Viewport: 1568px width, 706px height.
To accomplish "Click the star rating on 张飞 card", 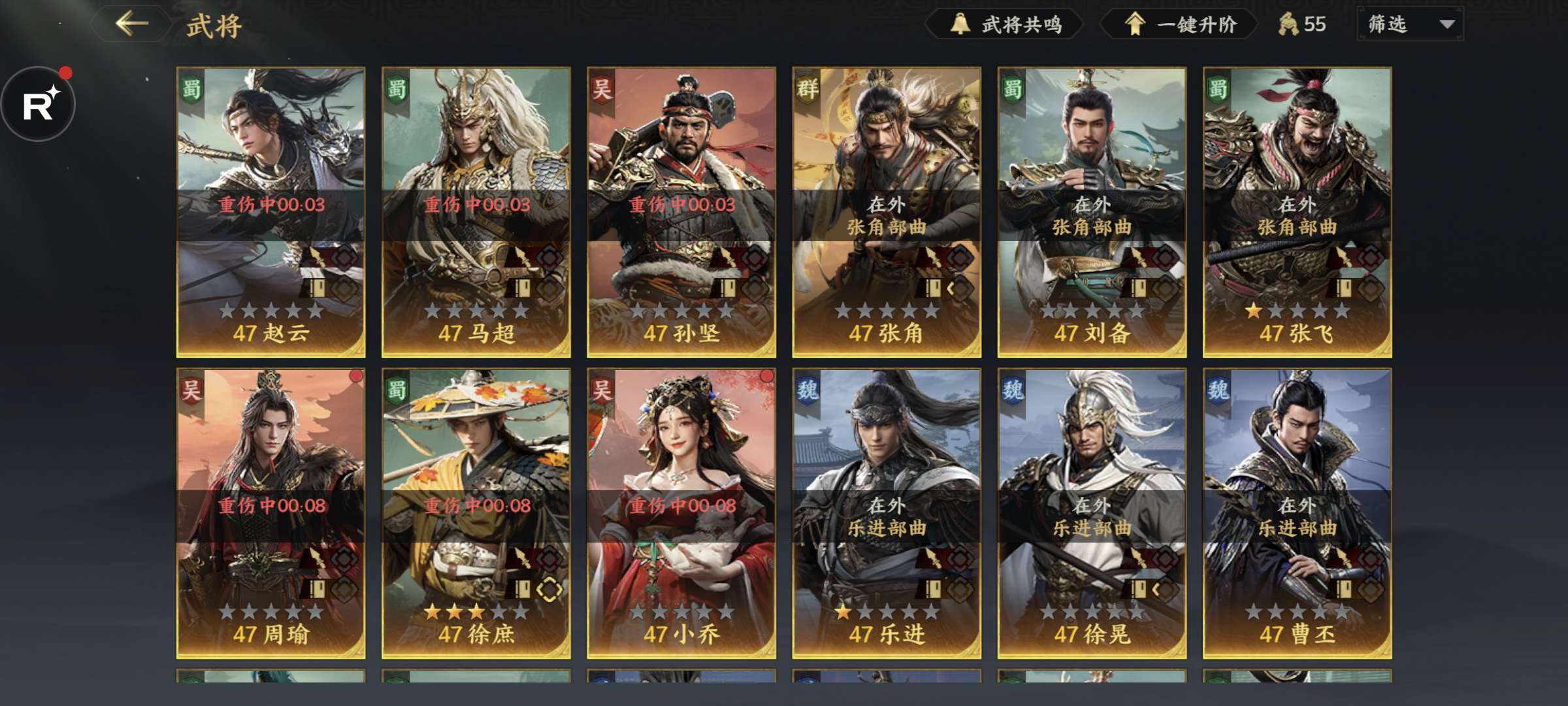I will tap(1297, 311).
